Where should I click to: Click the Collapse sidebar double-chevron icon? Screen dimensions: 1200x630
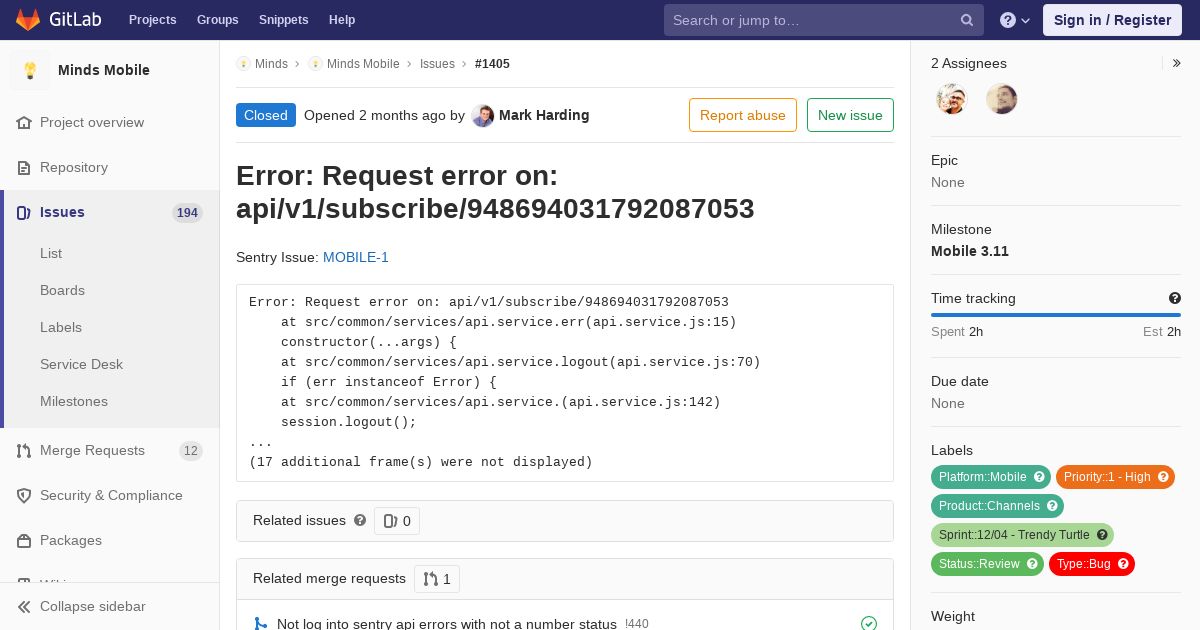coord(24,606)
